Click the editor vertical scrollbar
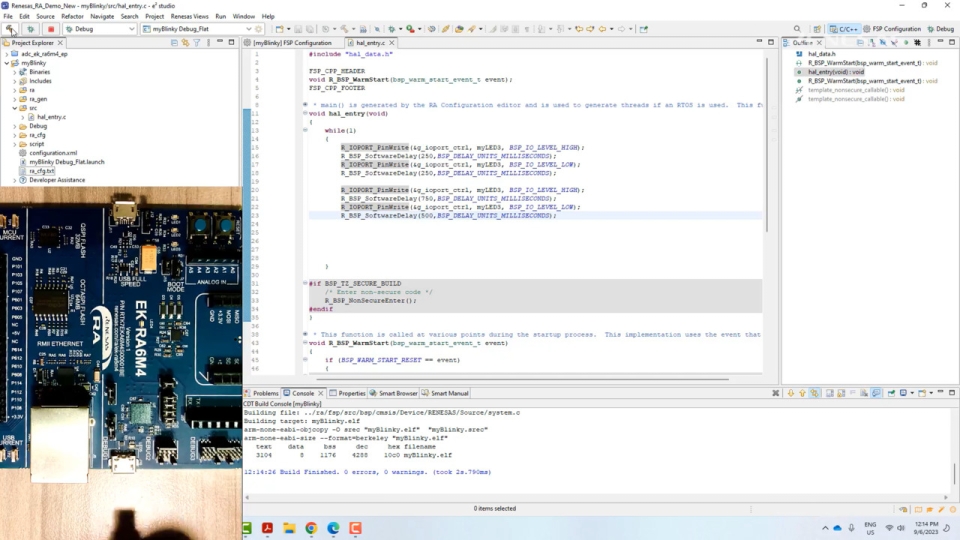960x540 pixels. [x=767, y=144]
